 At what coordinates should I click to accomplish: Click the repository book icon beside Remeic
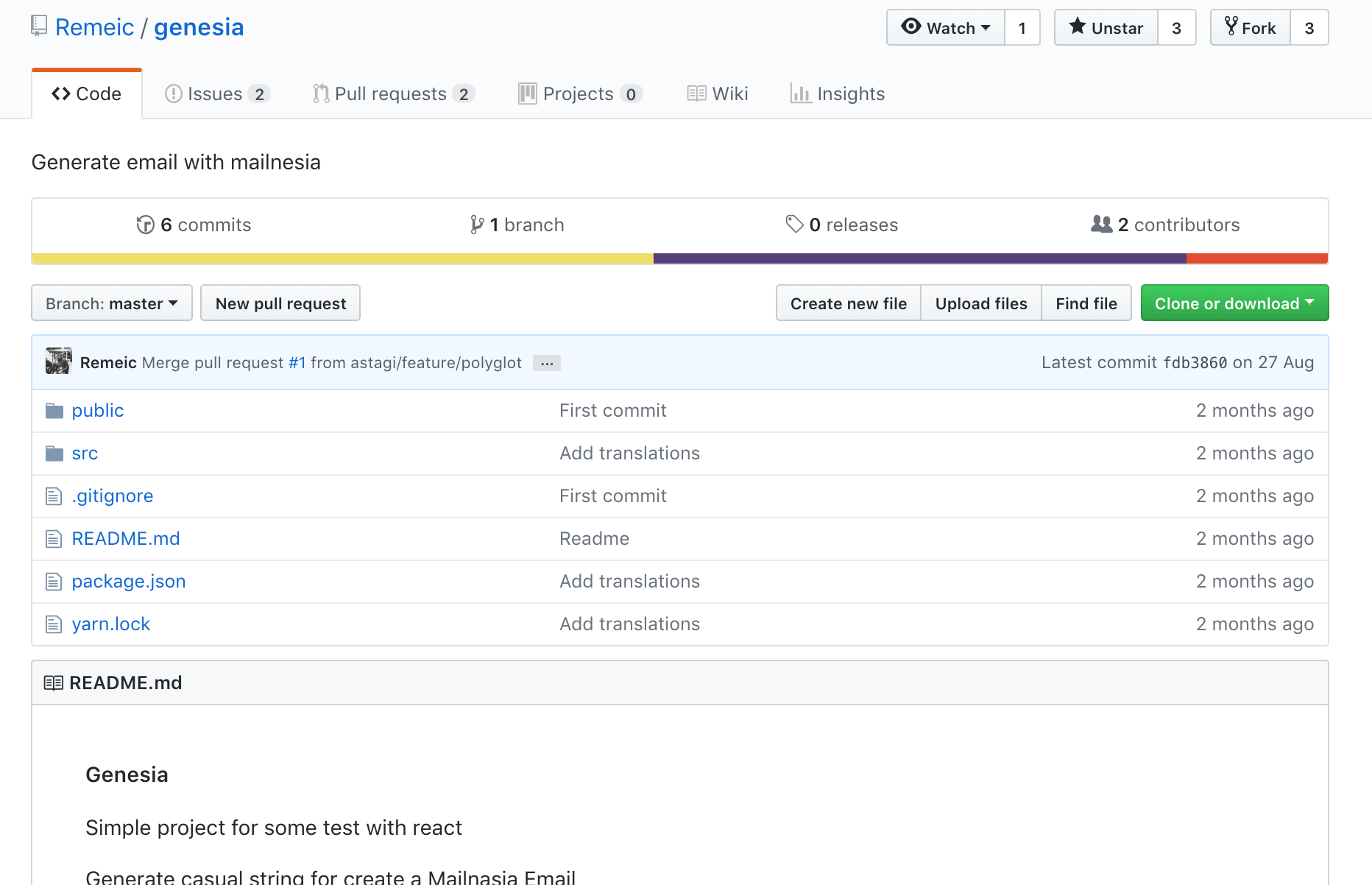[x=39, y=27]
